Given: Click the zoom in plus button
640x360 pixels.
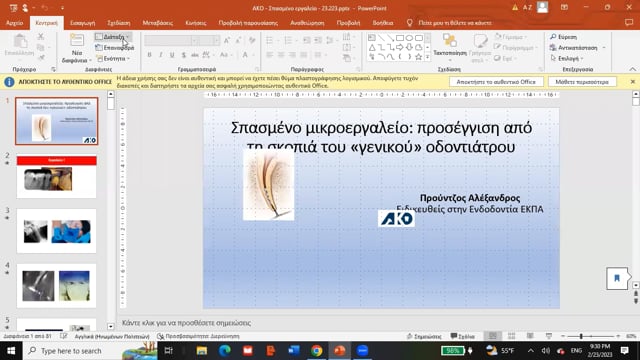Looking at the screenshot, I should tap(618, 336).
